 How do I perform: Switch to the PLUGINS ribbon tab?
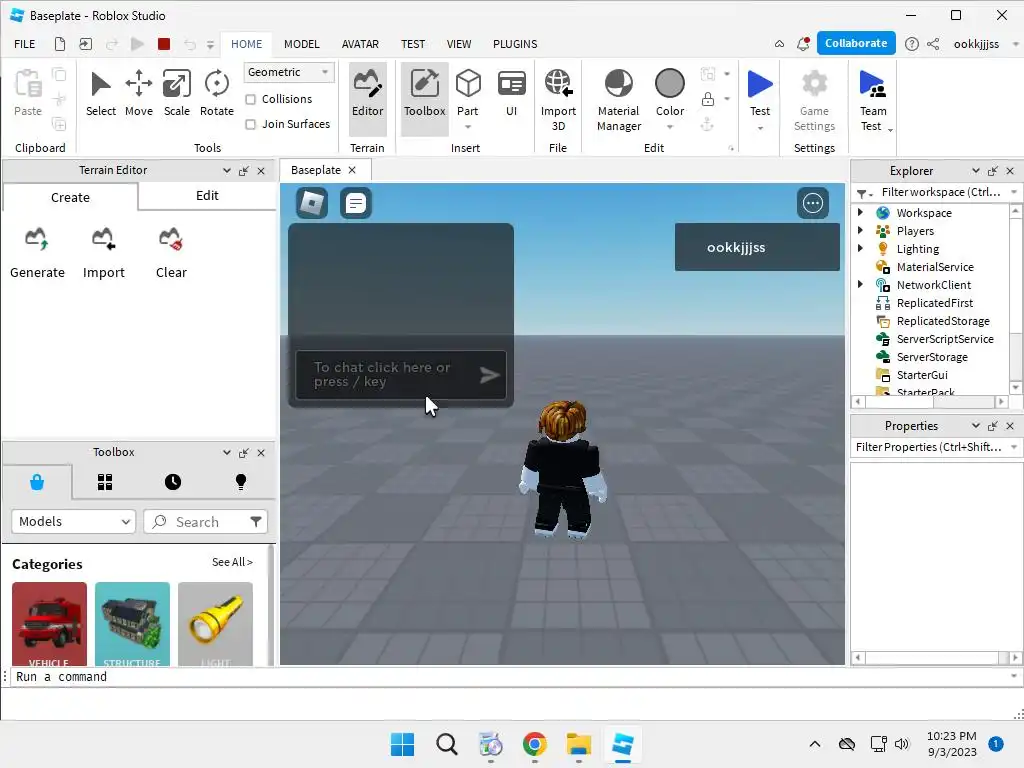point(515,44)
